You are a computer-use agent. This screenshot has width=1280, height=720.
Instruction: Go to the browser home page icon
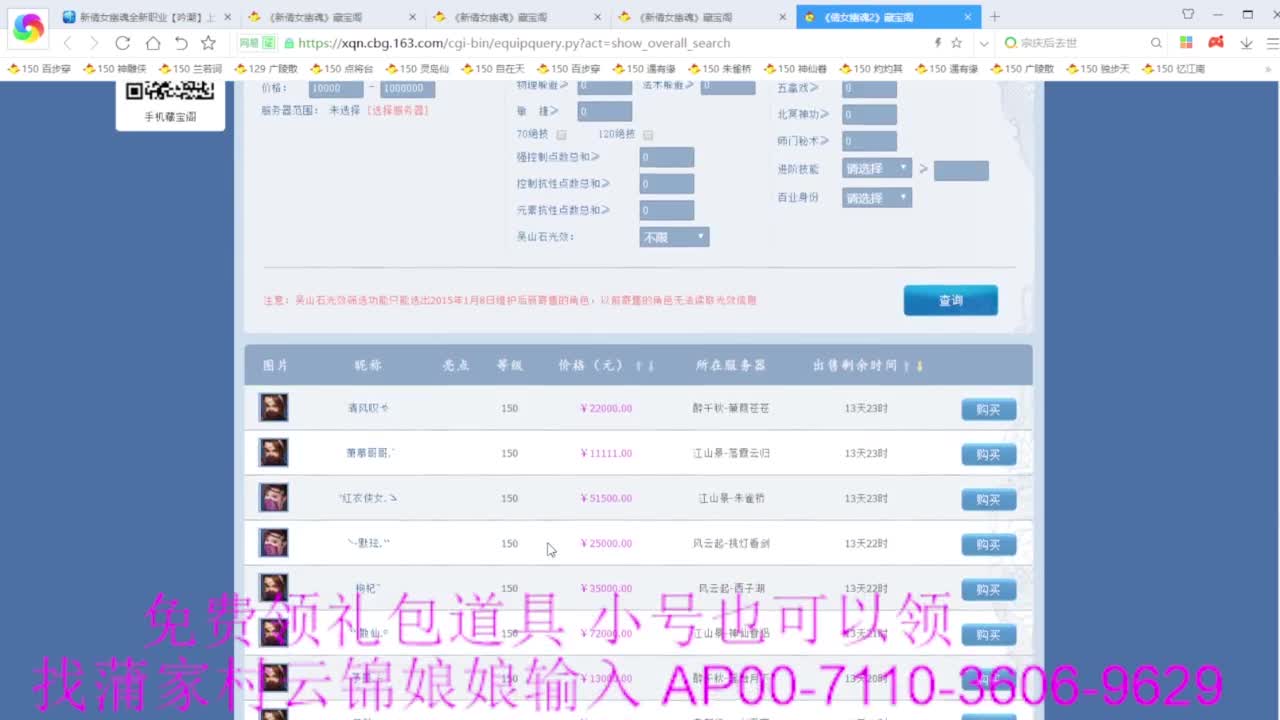[152, 43]
